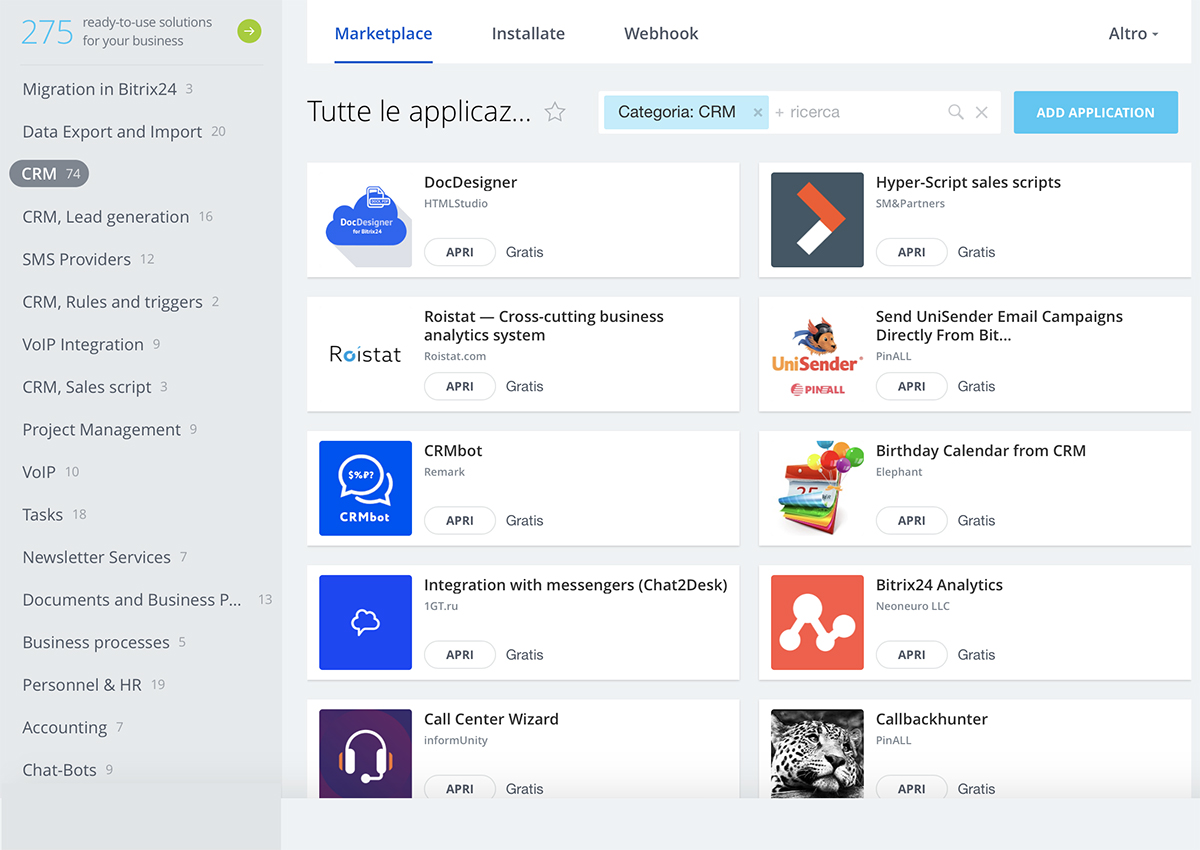Select the highlighted CRM category

tap(49, 174)
